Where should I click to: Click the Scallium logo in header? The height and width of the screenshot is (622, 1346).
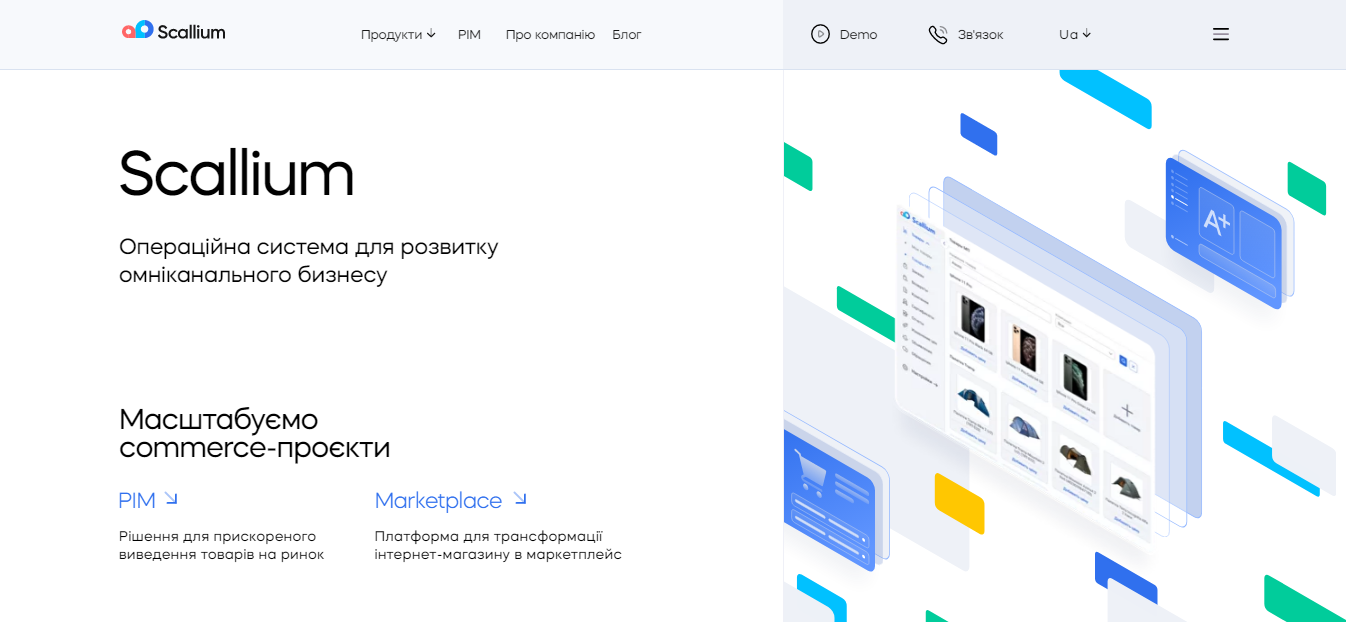pyautogui.click(x=174, y=31)
